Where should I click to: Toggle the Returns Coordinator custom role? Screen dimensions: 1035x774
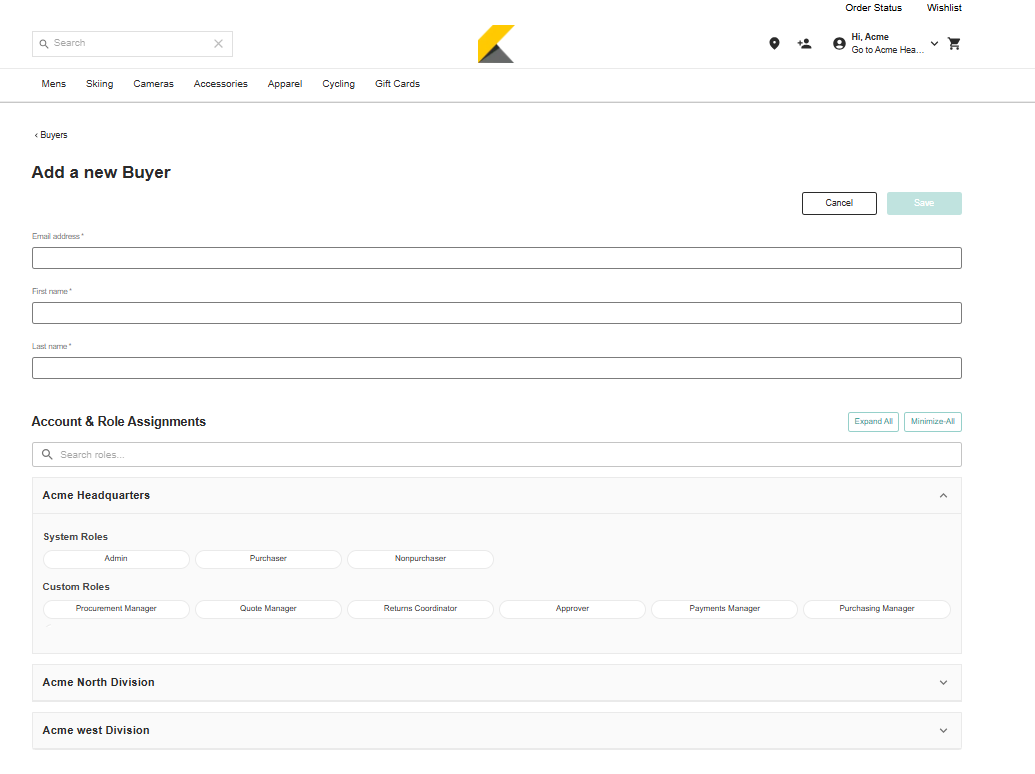(420, 609)
